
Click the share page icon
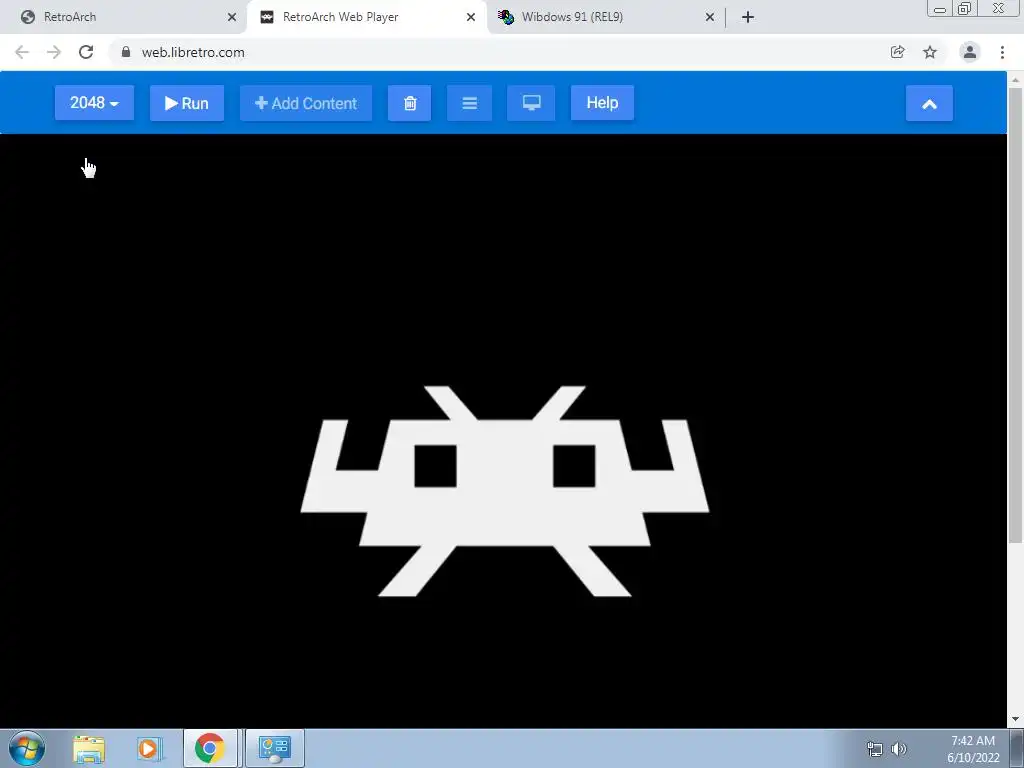pos(897,52)
